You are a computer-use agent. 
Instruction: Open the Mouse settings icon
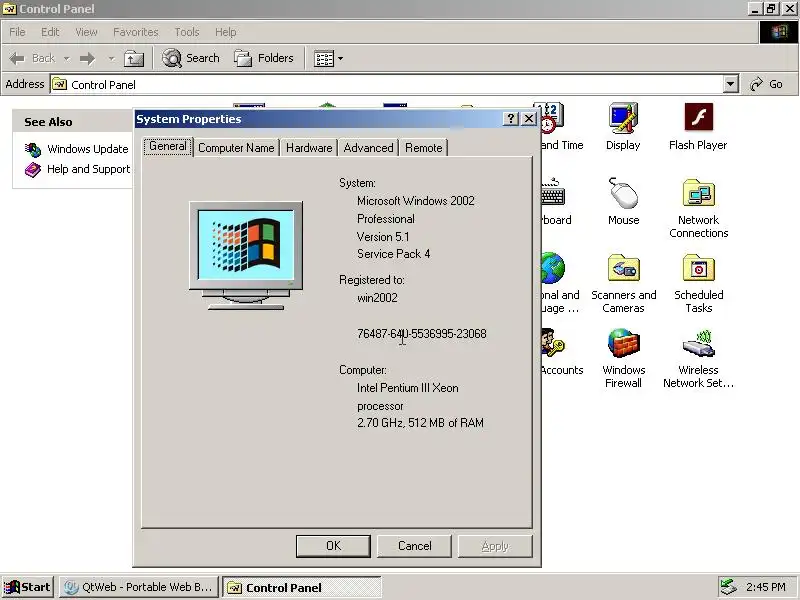pyautogui.click(x=623, y=202)
